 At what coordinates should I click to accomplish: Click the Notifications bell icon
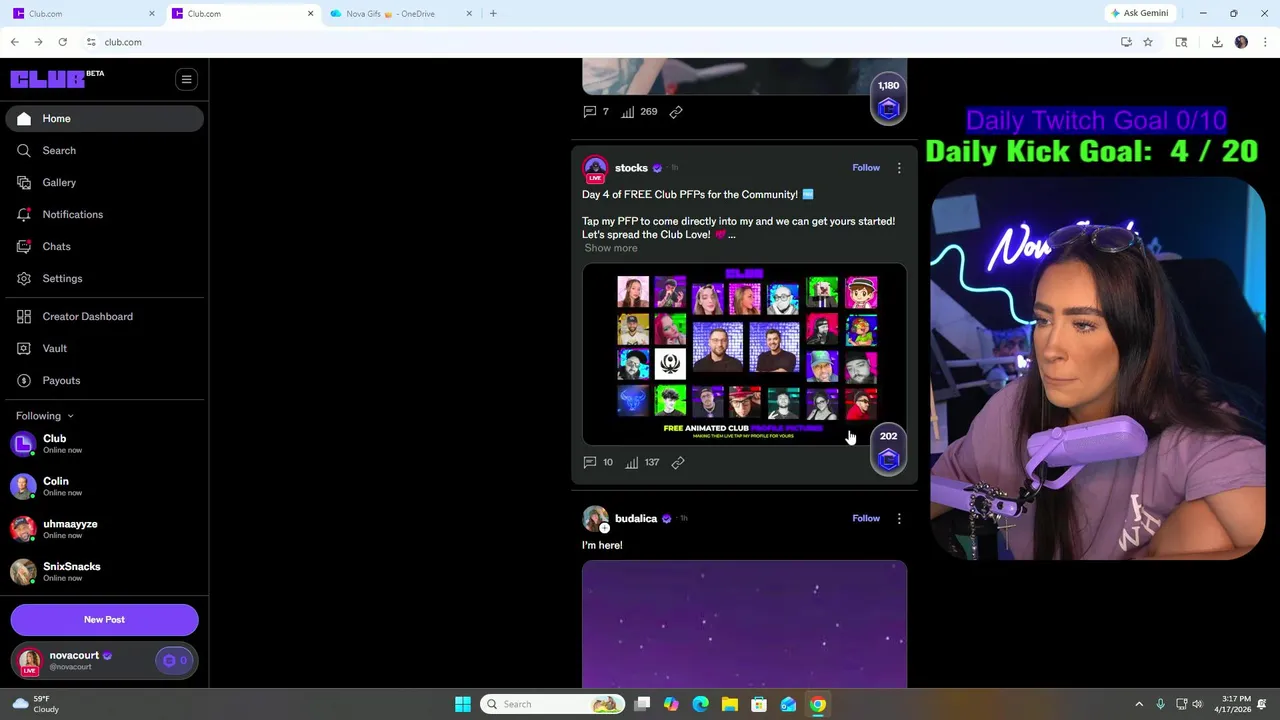[24, 215]
